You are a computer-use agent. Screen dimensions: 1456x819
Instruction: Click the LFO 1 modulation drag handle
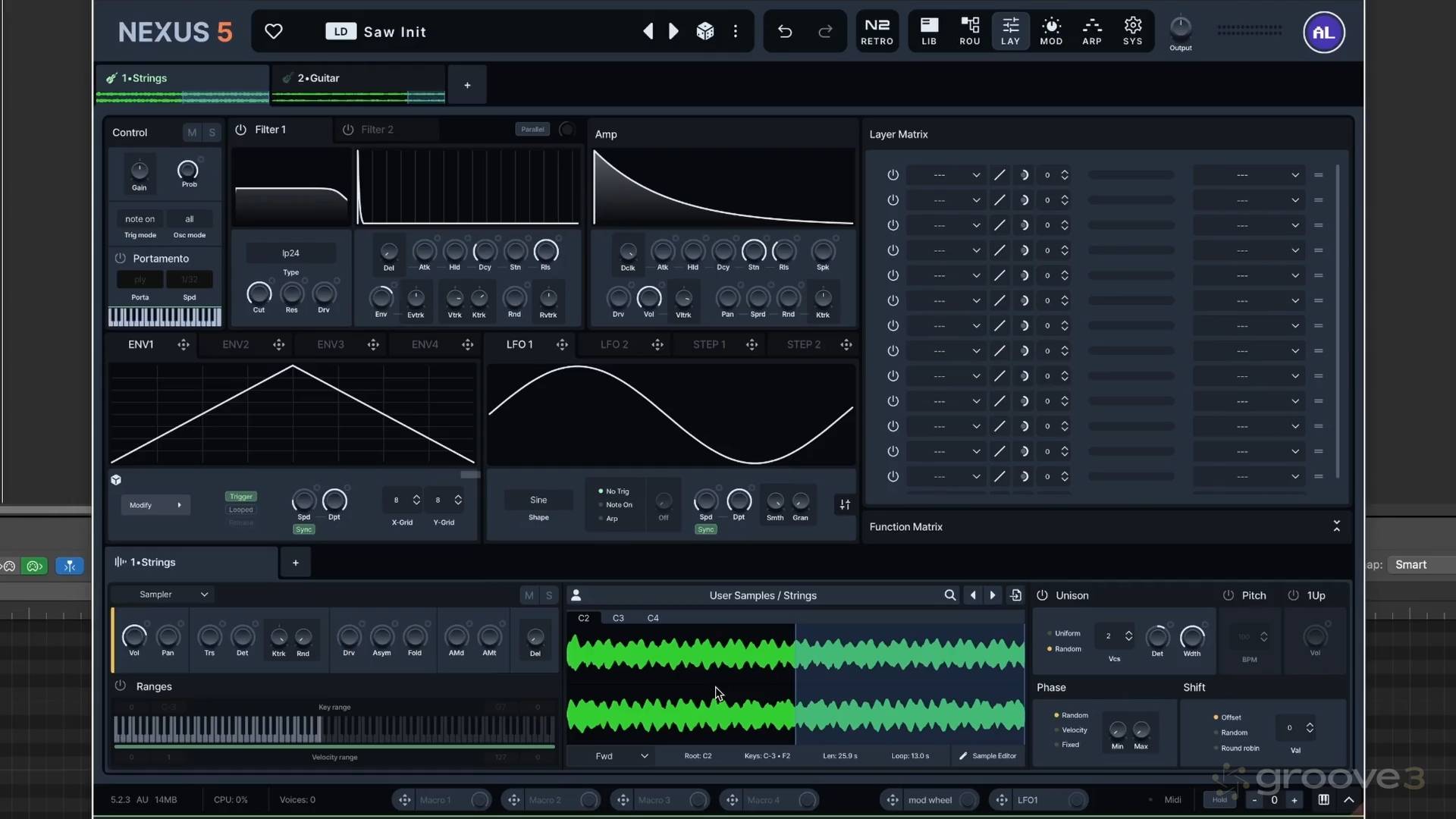(x=562, y=344)
